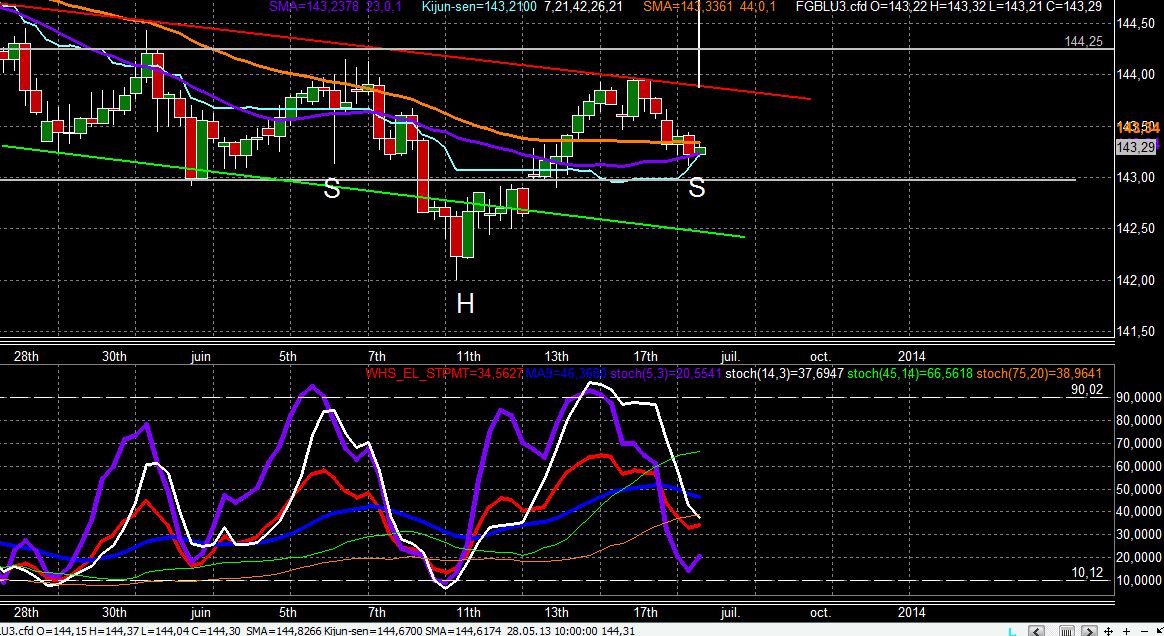Screen dimensions: 1164x636
Task: Click the 141,50 price axis value
Action: (x=1136, y=332)
